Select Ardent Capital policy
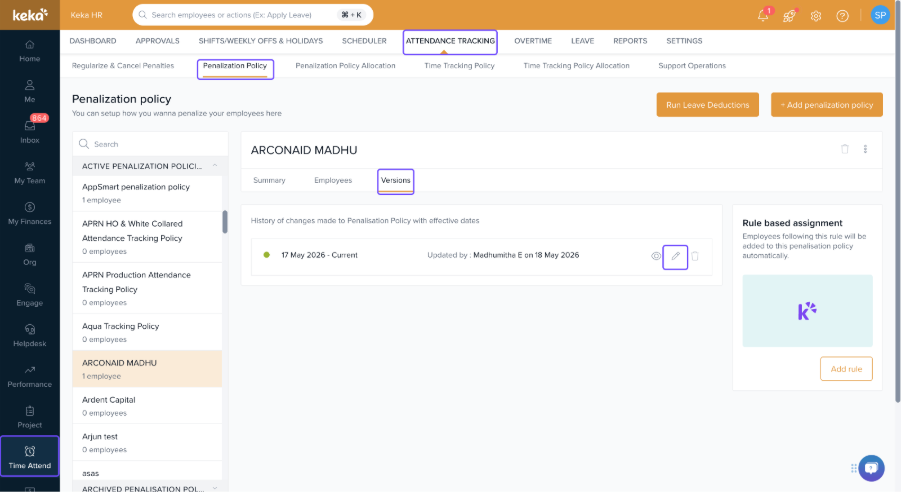 coord(147,406)
